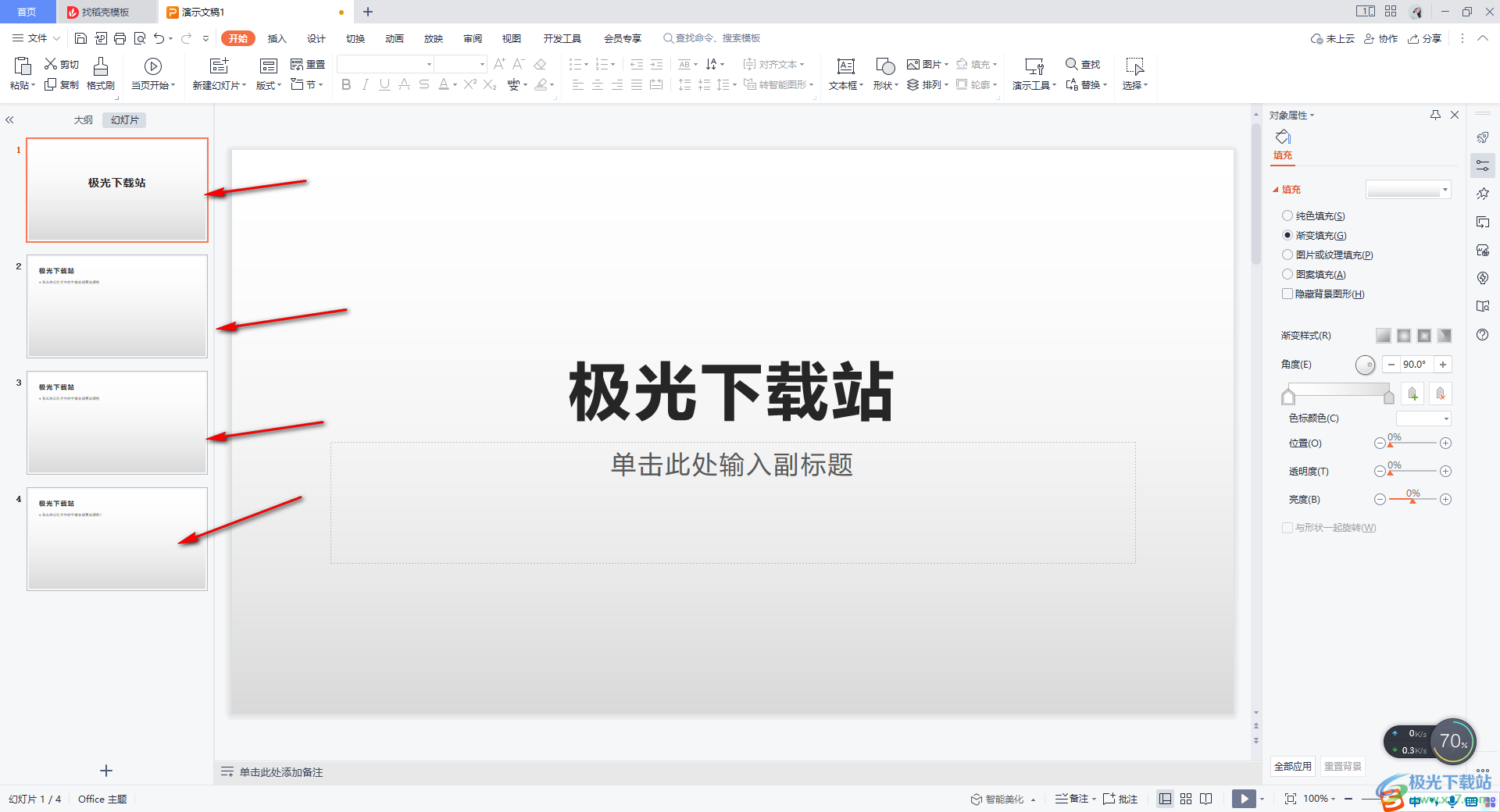Click the Save icon in quick toolbar
The width and height of the screenshot is (1500, 812).
(80, 38)
